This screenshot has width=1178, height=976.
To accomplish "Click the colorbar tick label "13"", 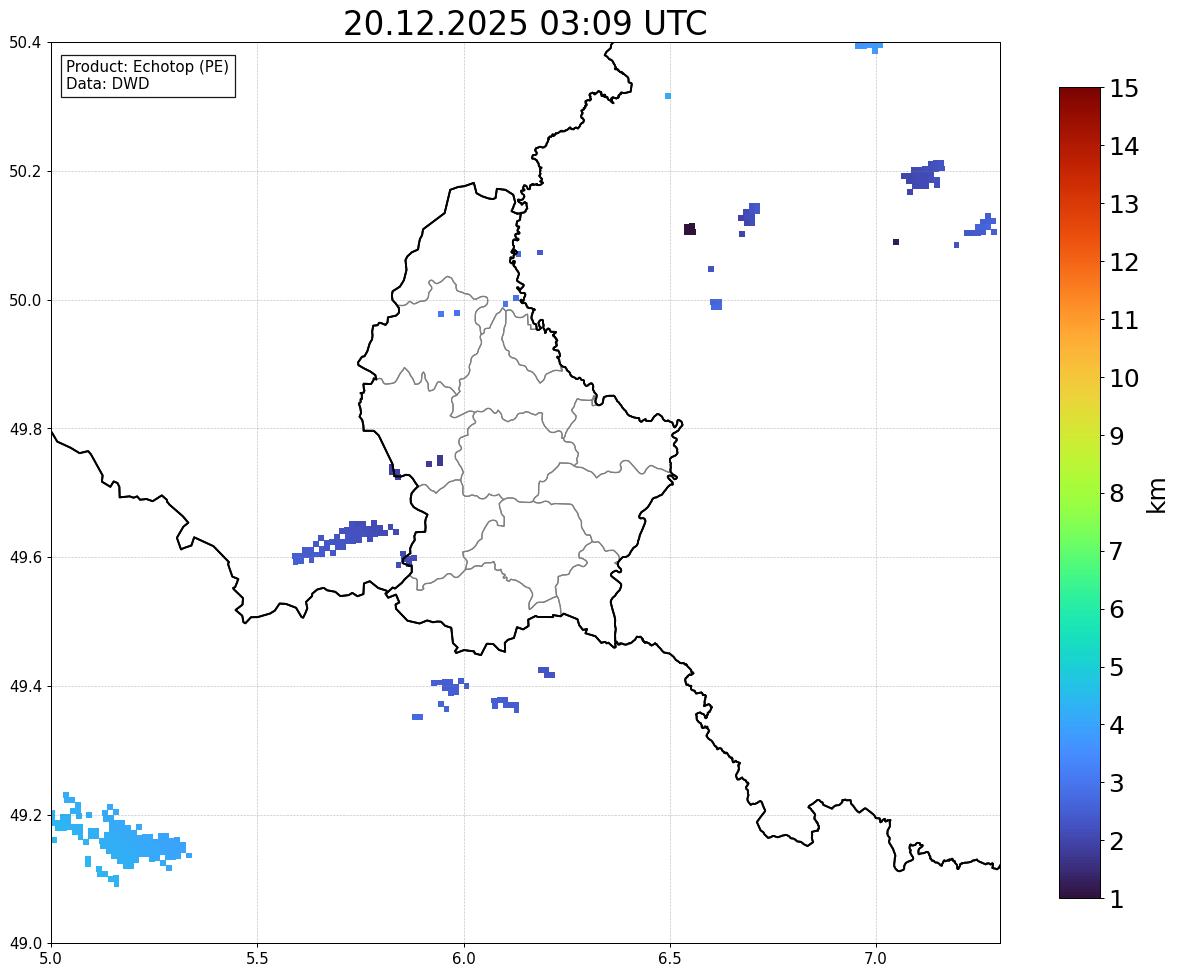I will (1124, 204).
